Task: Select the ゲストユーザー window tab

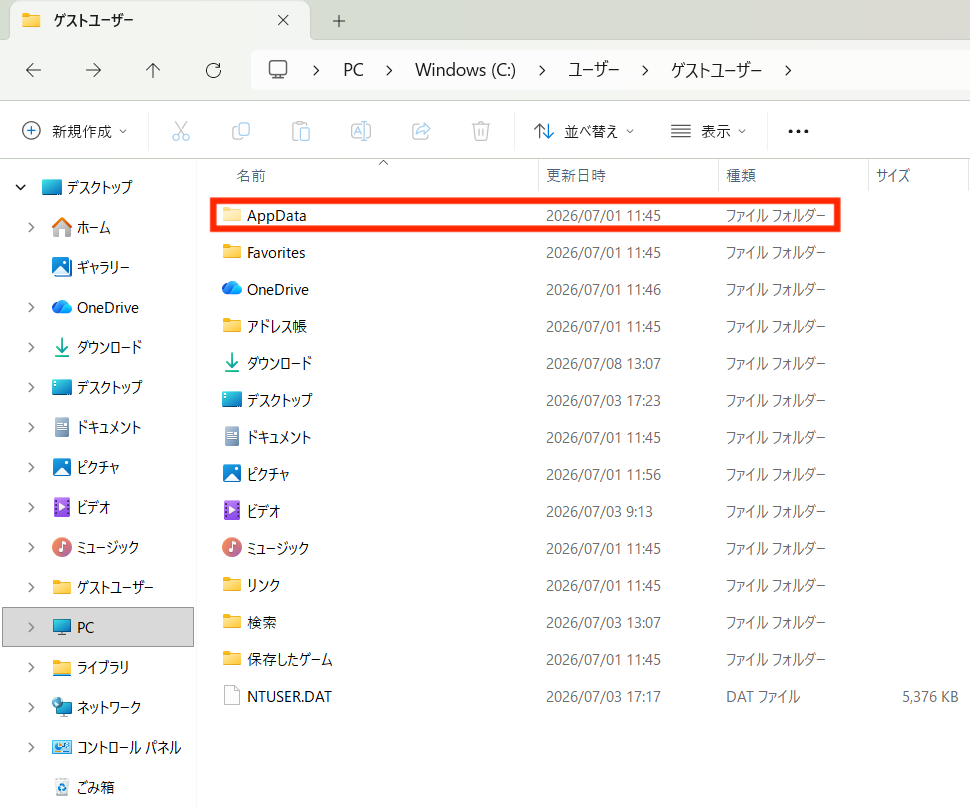Action: pos(159,20)
